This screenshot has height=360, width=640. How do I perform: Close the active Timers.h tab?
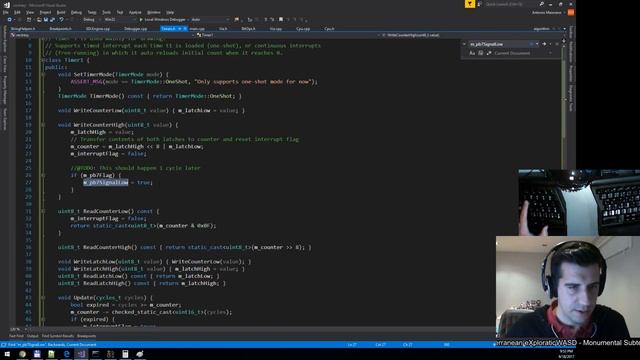point(184,29)
